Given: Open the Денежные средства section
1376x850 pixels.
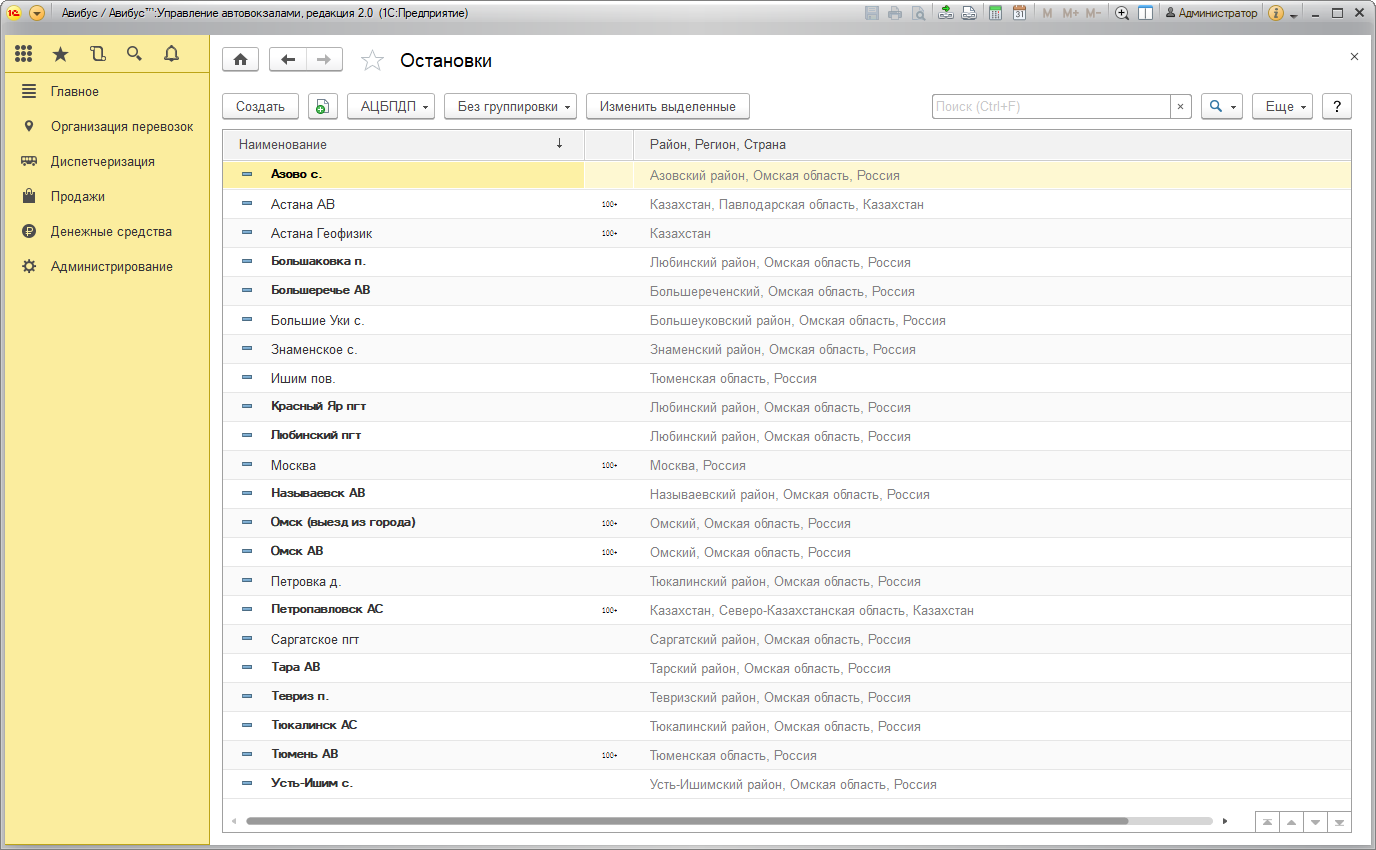Looking at the screenshot, I should (111, 231).
